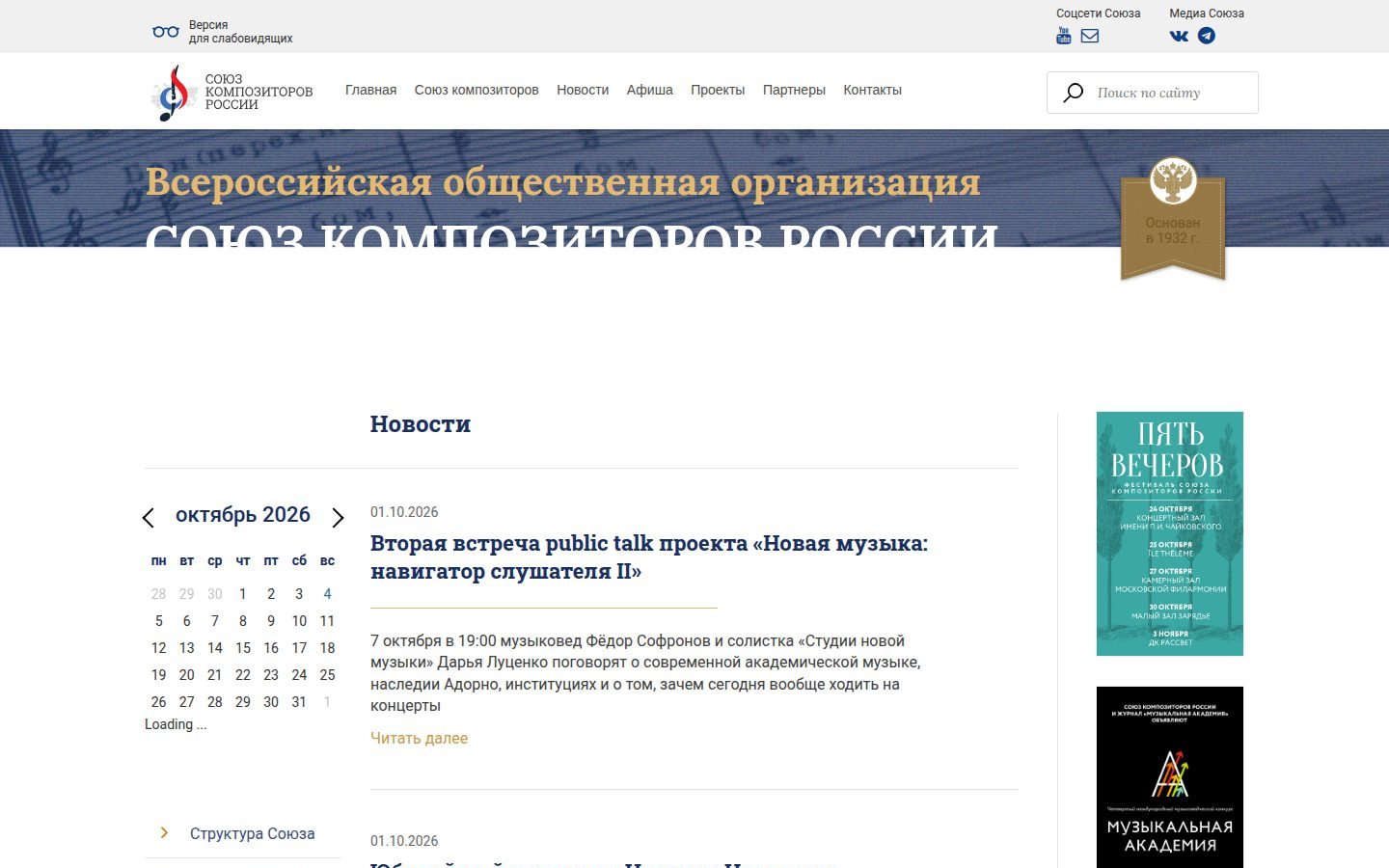Open the Пять вечеров festival banner
This screenshot has height=868, width=1389.
(x=1170, y=533)
